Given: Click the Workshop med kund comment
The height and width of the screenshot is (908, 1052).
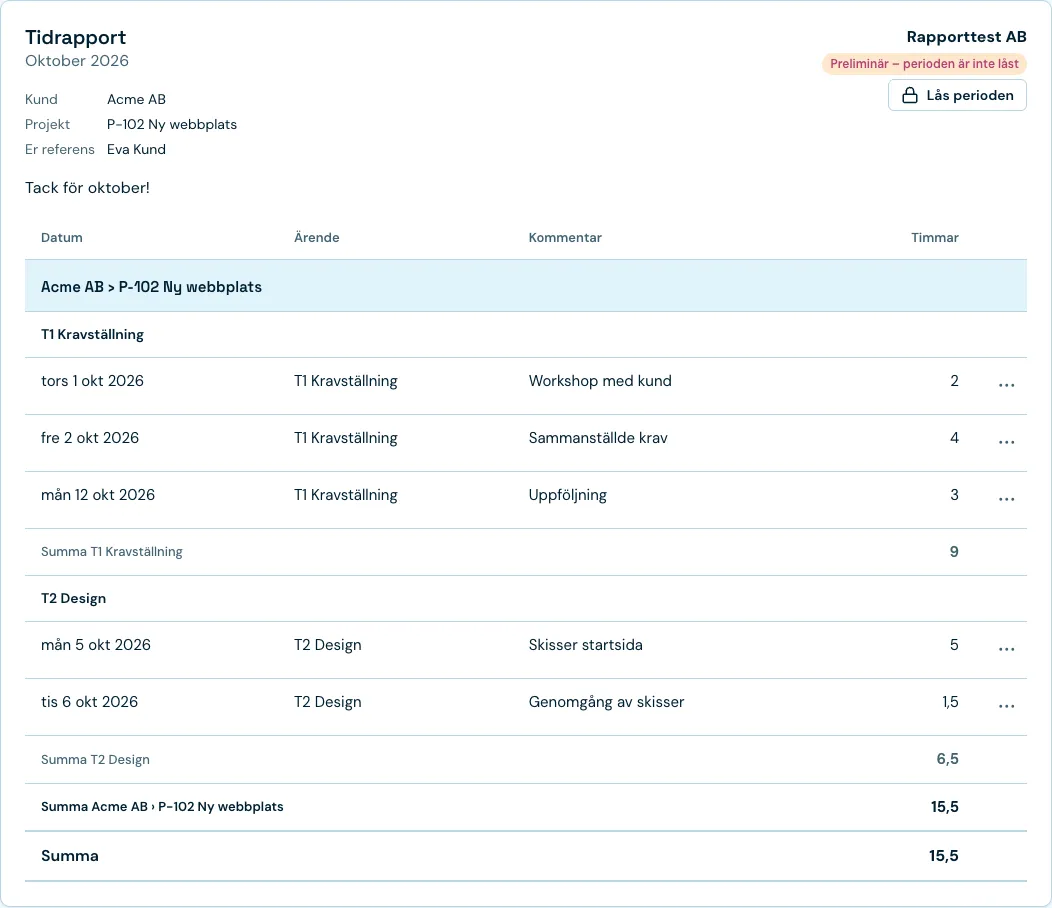Looking at the screenshot, I should tap(600, 381).
